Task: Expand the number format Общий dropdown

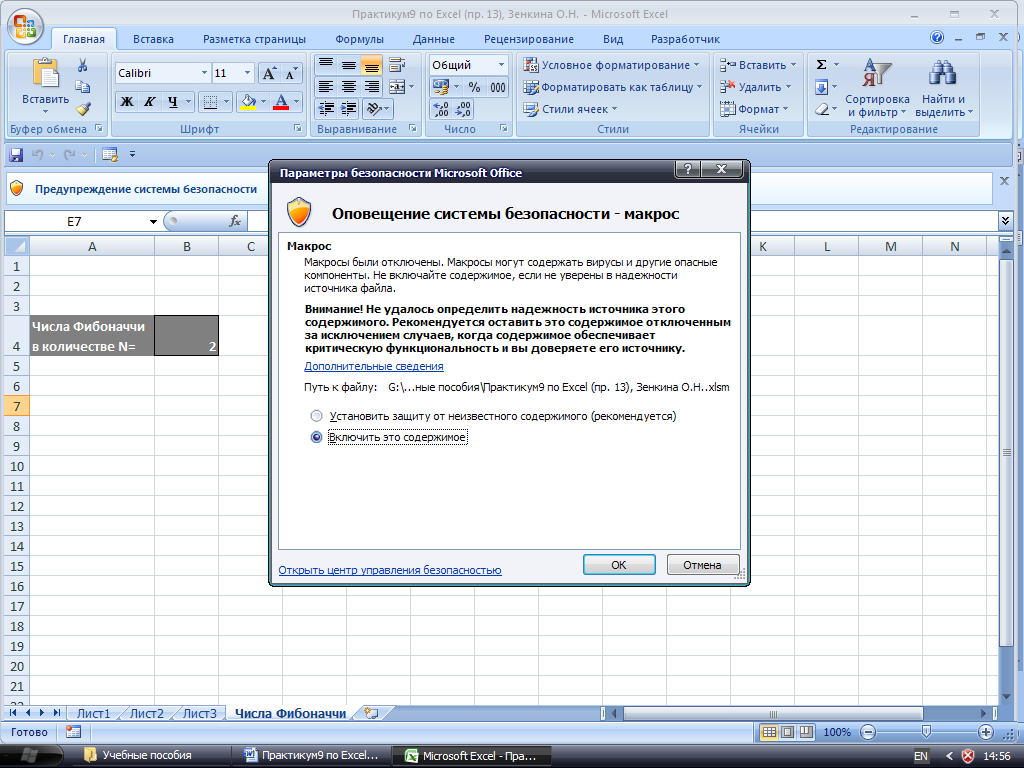Action: coord(501,65)
